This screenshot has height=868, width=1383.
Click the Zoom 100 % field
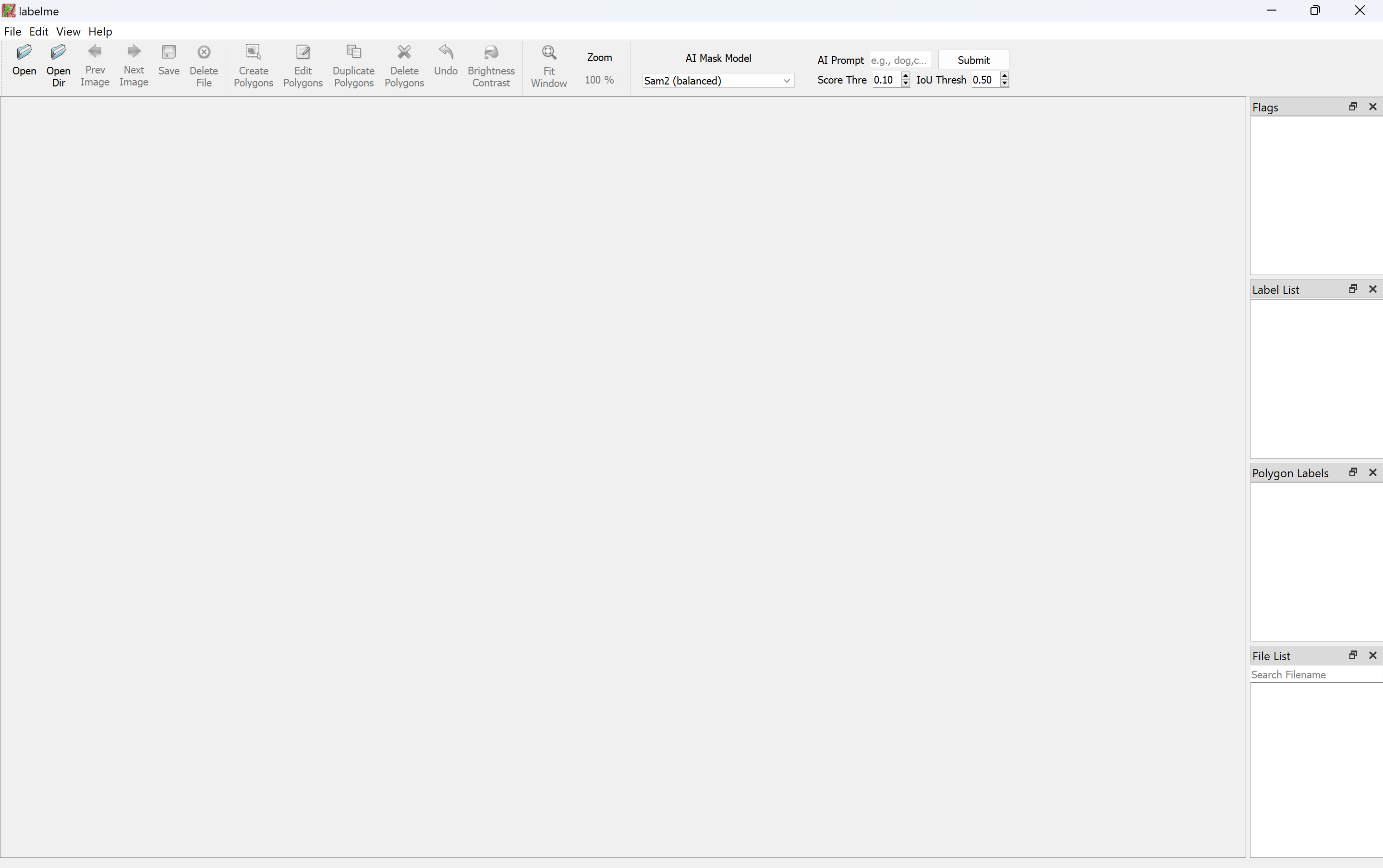coord(599,80)
